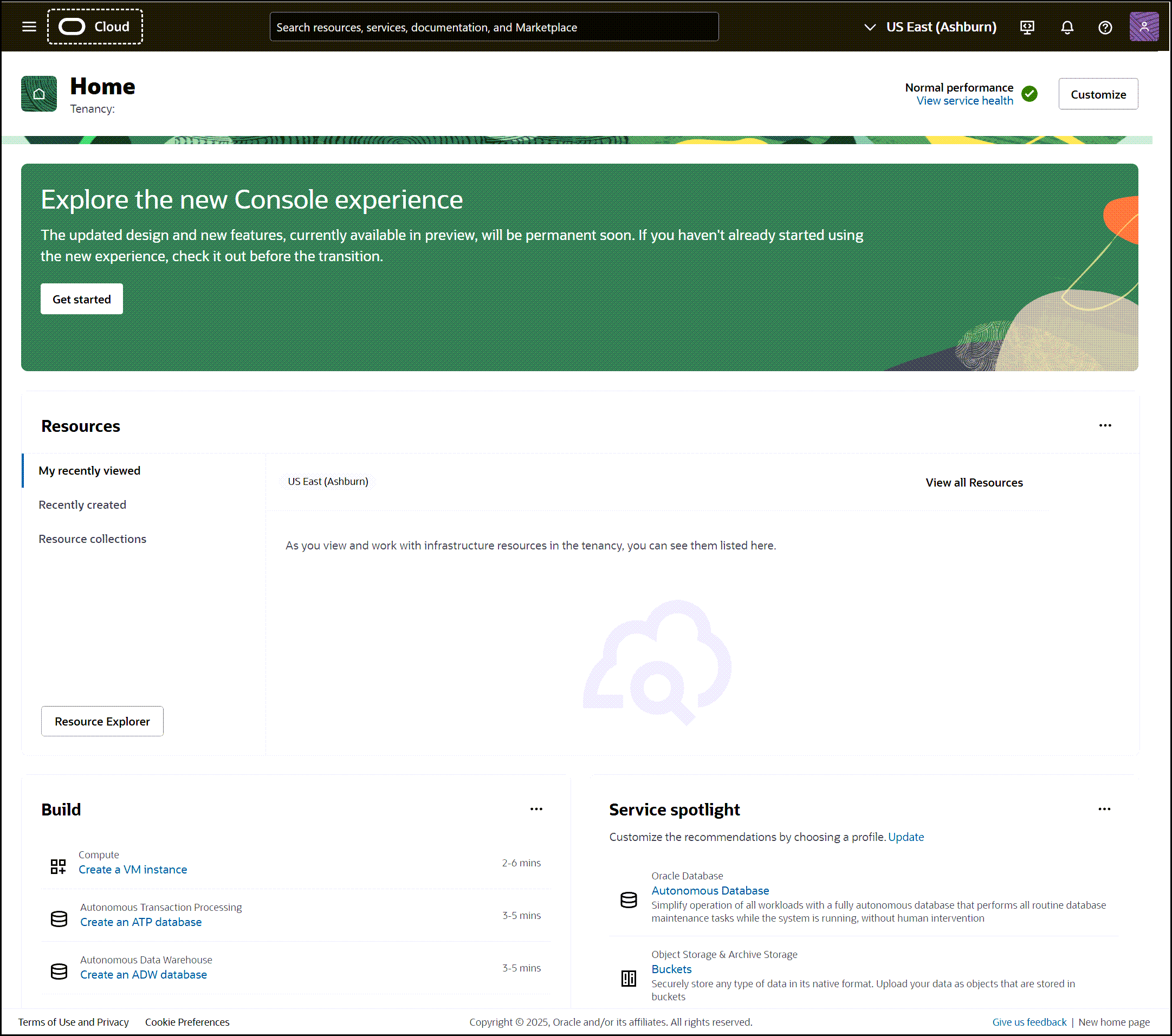Image resolution: width=1172 pixels, height=1036 pixels.
Task: Click the US East (Ashburn) region chip
Action: [x=328, y=482]
